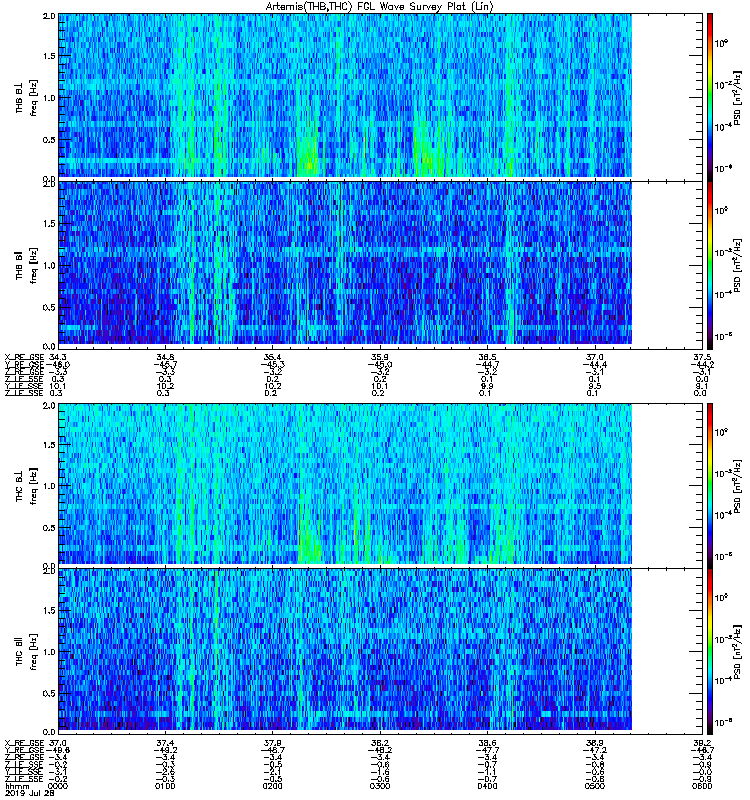Click the "Artemis(THB,THC) FGL Wave Survey Plot" title
The image size is (750, 800).
click(380, 6)
